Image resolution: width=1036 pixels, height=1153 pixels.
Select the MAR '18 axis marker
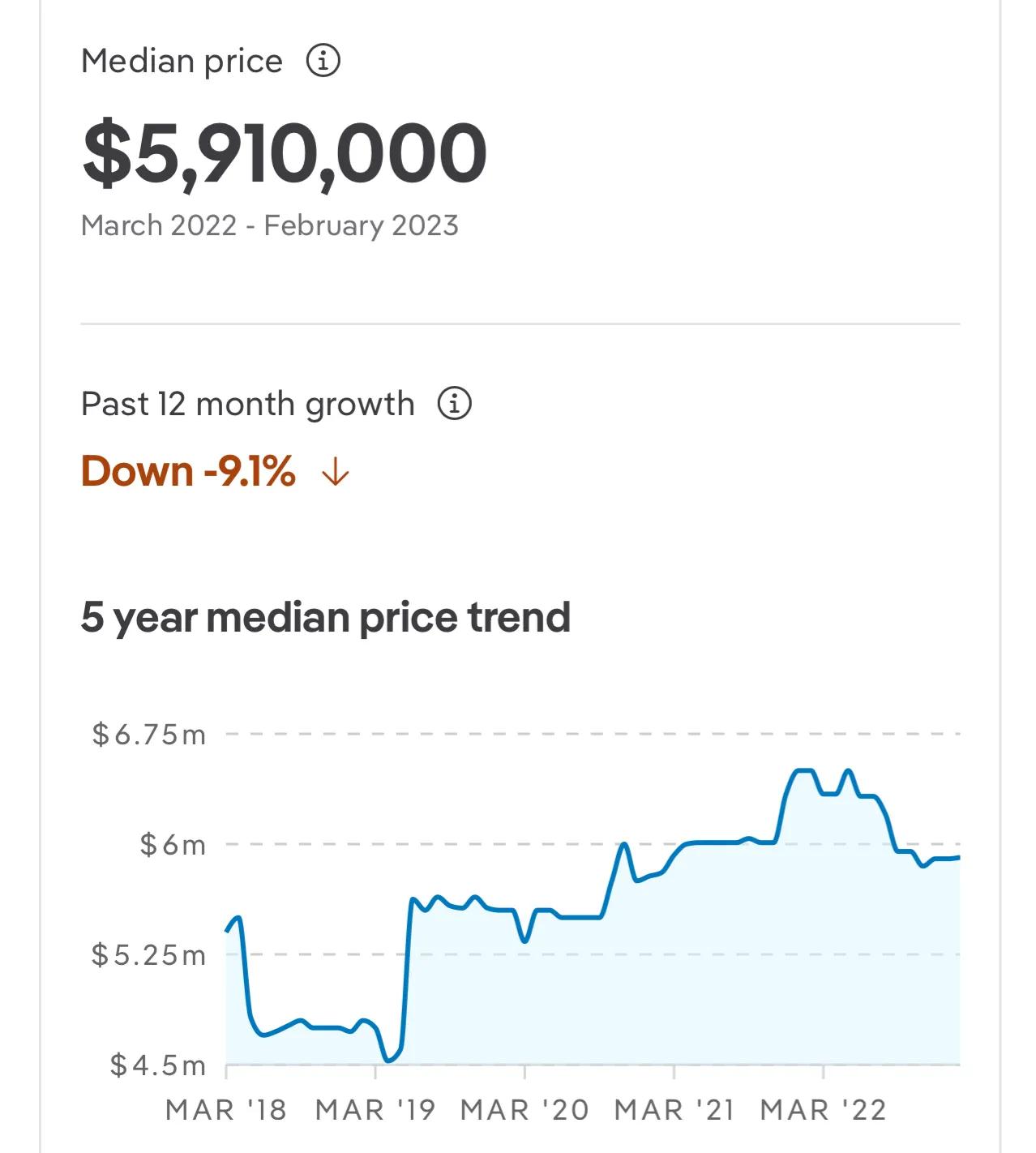(x=226, y=1109)
